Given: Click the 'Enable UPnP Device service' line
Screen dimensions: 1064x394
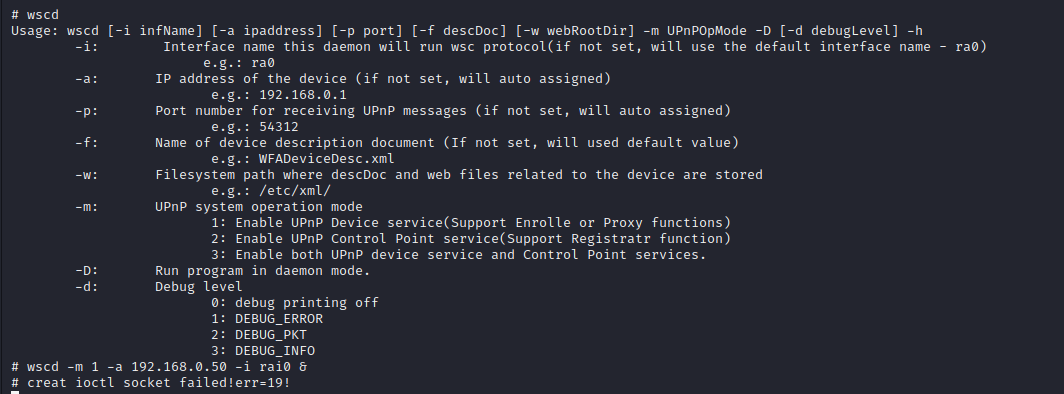Looking at the screenshot, I should [471, 222].
